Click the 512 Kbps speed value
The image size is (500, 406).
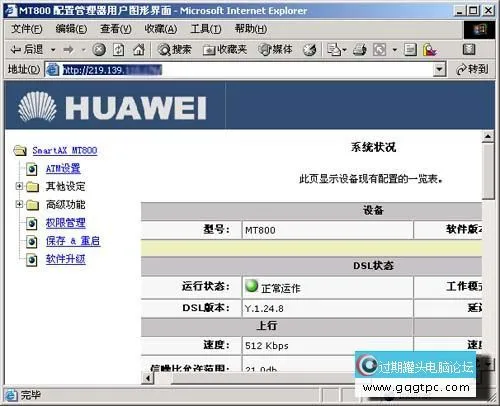(267, 346)
